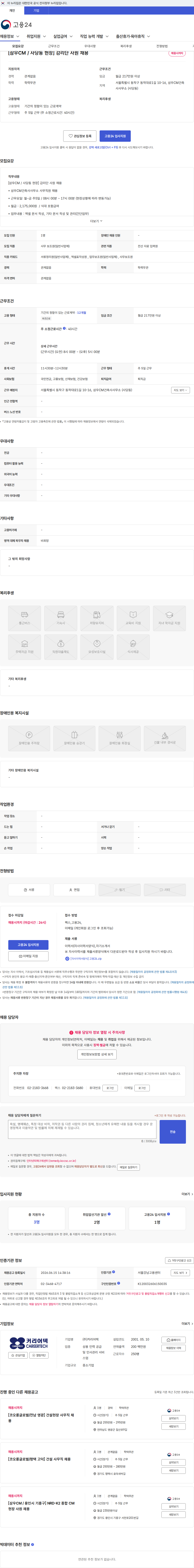Screen dimensions: 194x1568
Task: Open the 채용정보 menu
Action: [10, 37]
